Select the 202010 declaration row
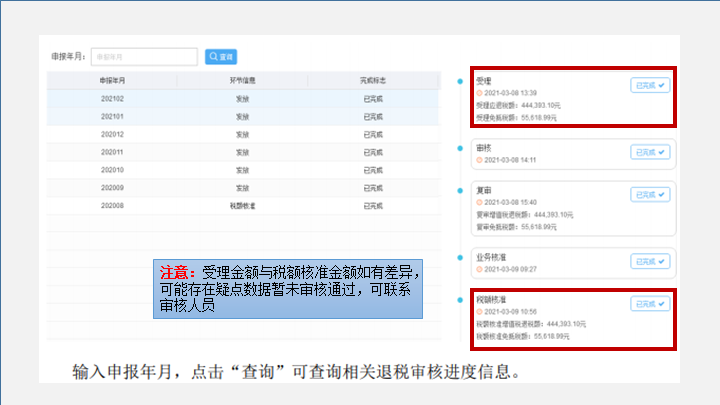The image size is (720, 405). pos(242,170)
